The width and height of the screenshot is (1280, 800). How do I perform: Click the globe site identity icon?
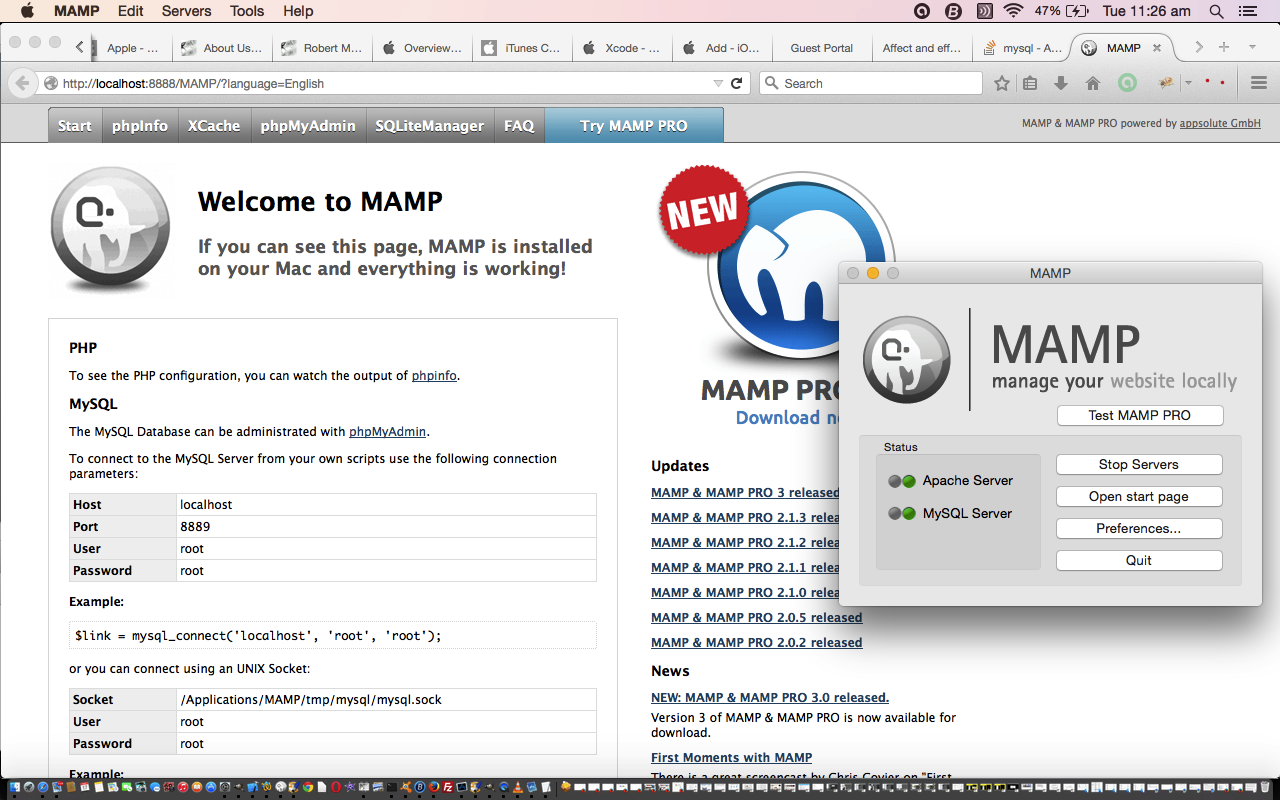[x=50, y=84]
